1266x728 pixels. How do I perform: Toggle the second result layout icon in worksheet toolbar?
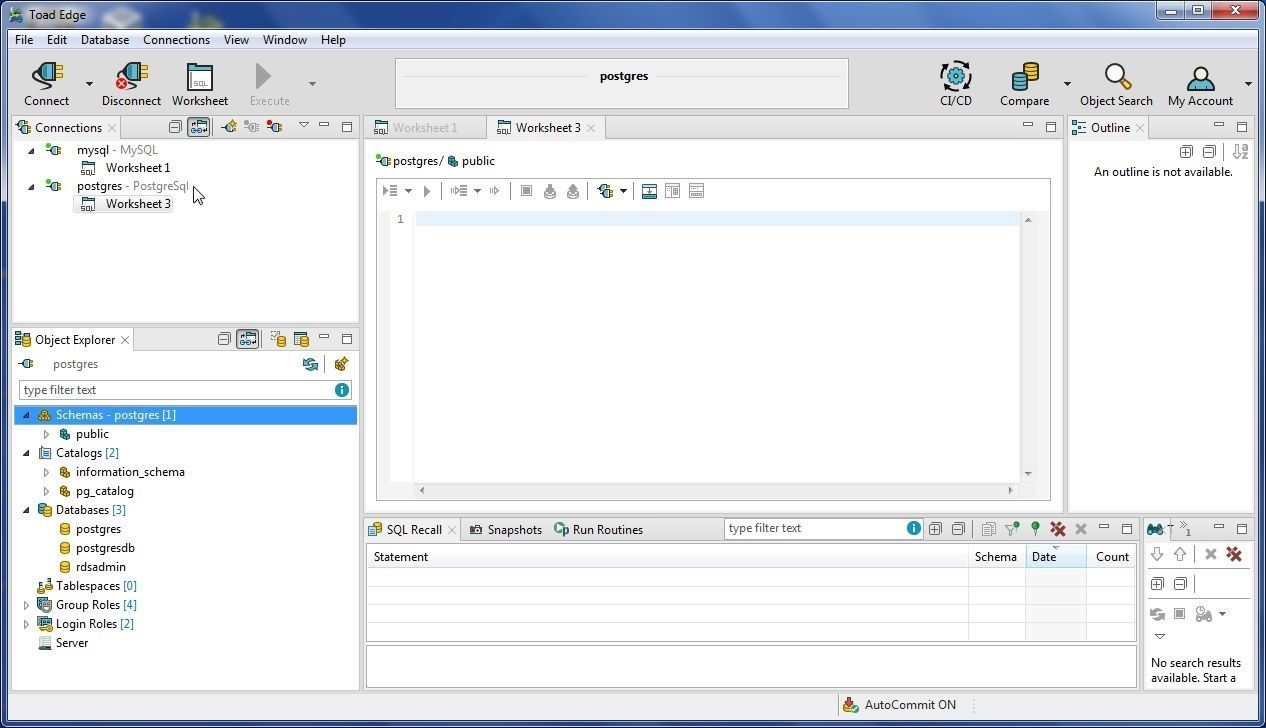[x=673, y=191]
